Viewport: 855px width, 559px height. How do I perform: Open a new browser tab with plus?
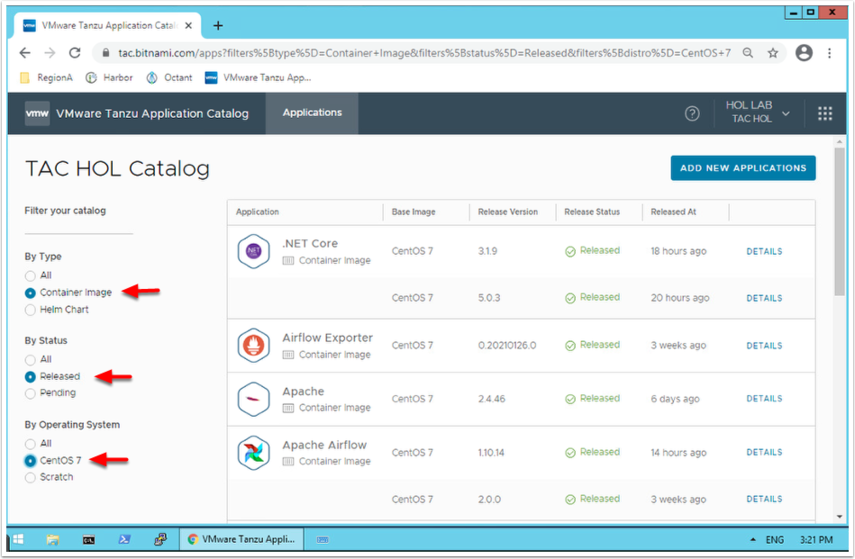218,26
